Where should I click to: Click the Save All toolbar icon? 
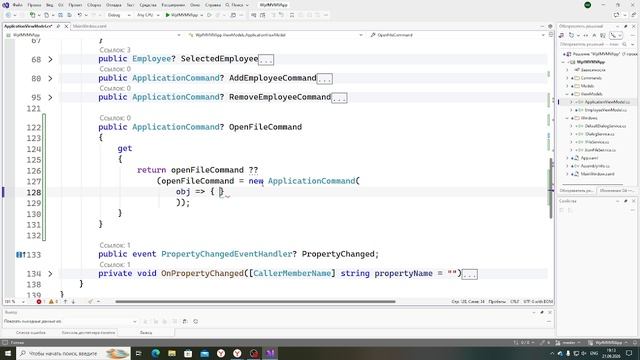point(69,15)
